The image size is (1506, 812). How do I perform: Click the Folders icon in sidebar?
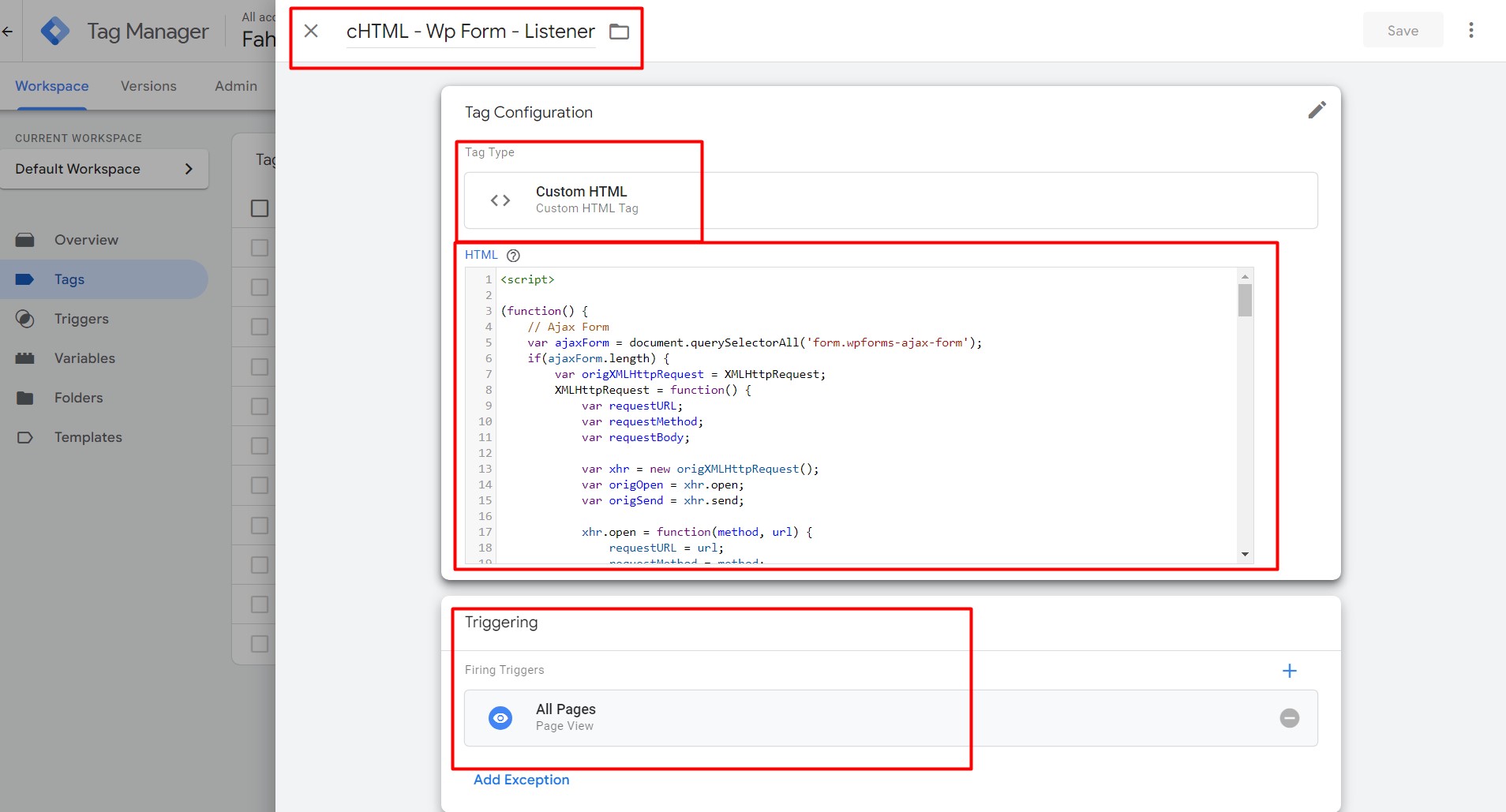[25, 398]
